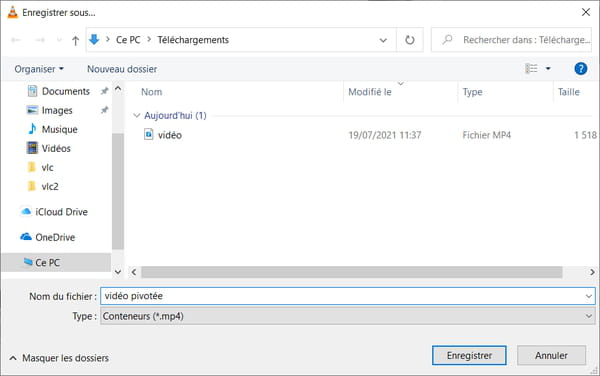This screenshot has width=600, height=376.
Task: Open the vlc2 folder in sidebar
Action: click(x=50, y=187)
